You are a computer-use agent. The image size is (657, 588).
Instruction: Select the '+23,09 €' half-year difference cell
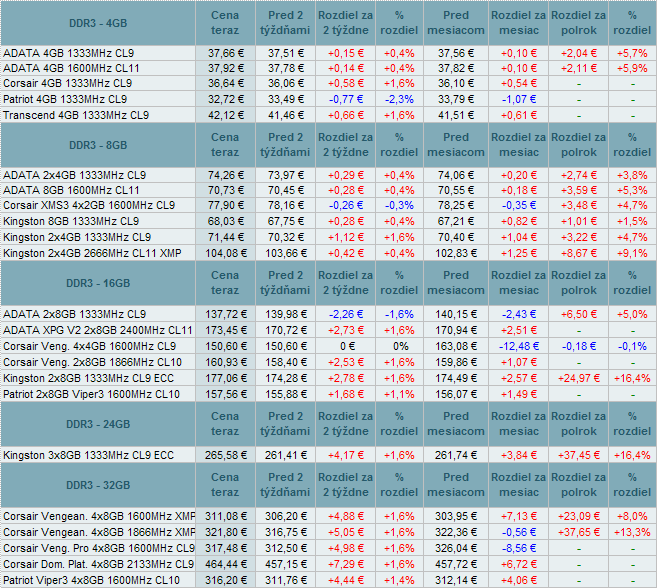tap(579, 516)
